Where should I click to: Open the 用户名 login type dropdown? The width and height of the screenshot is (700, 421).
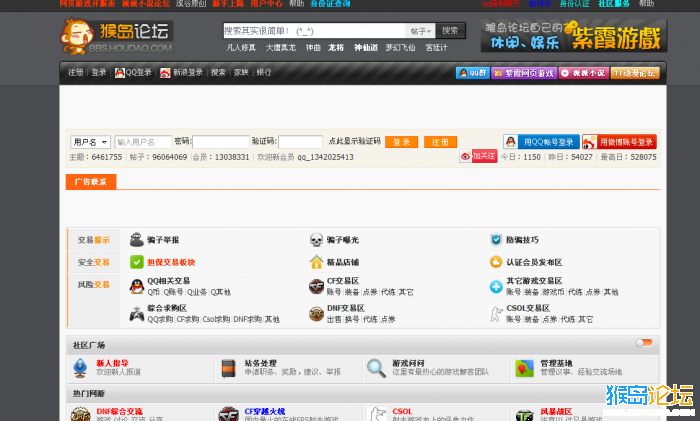click(90, 142)
